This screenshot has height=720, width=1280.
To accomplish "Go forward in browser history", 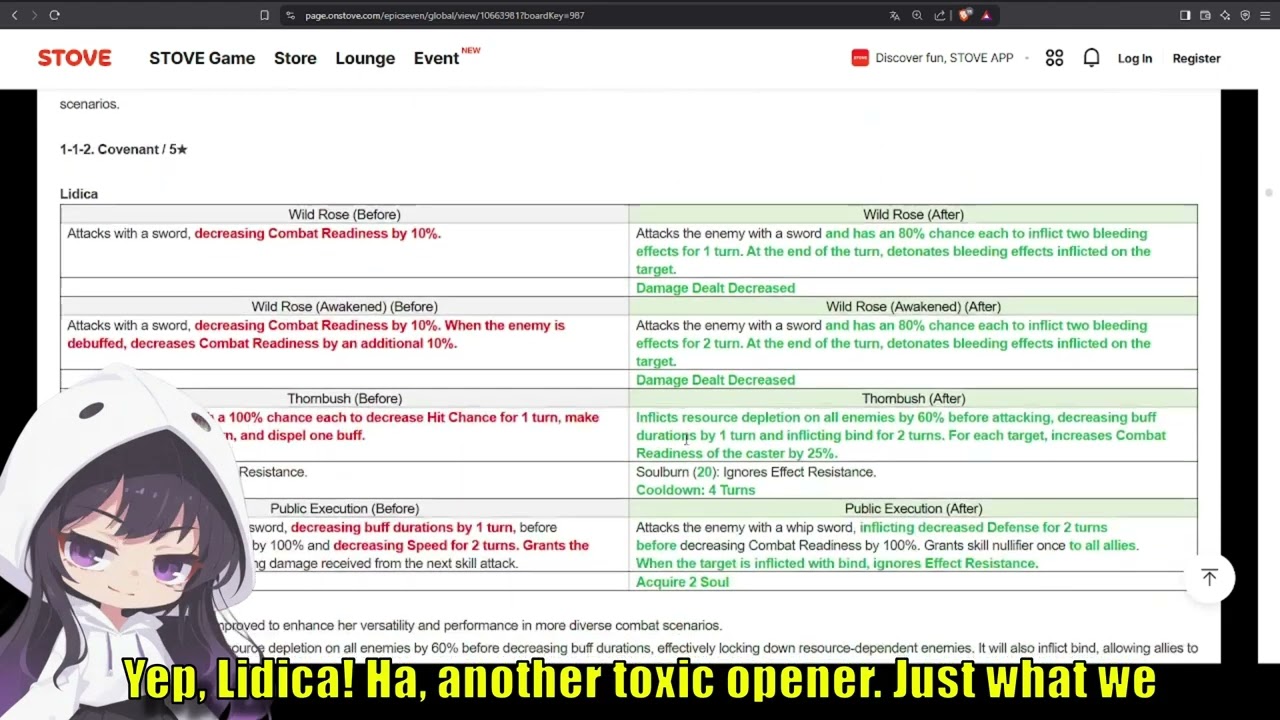I will pyautogui.click(x=34, y=15).
